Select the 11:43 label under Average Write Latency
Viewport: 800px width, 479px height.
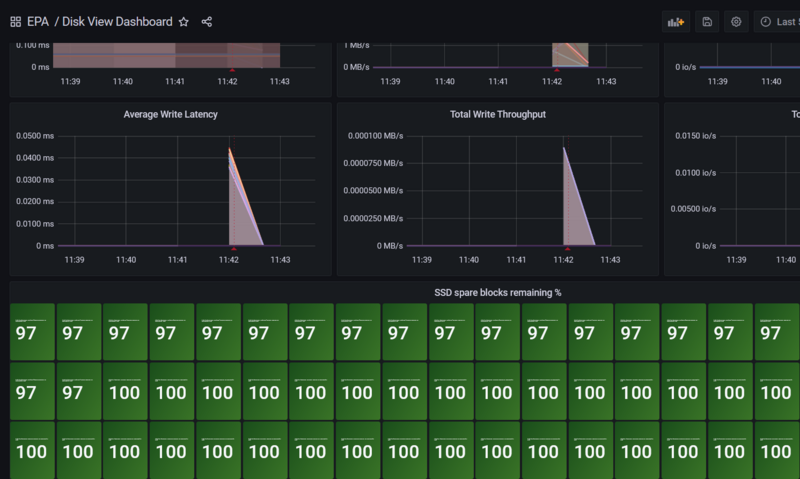coord(280,260)
